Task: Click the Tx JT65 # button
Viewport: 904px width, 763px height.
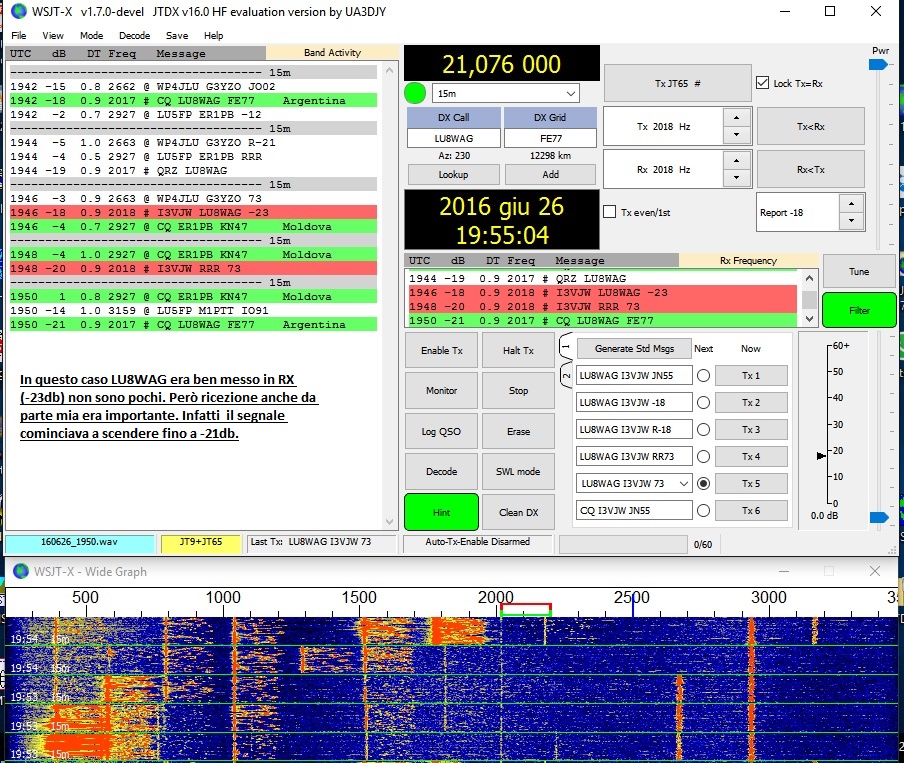Action: pyautogui.click(x=677, y=84)
